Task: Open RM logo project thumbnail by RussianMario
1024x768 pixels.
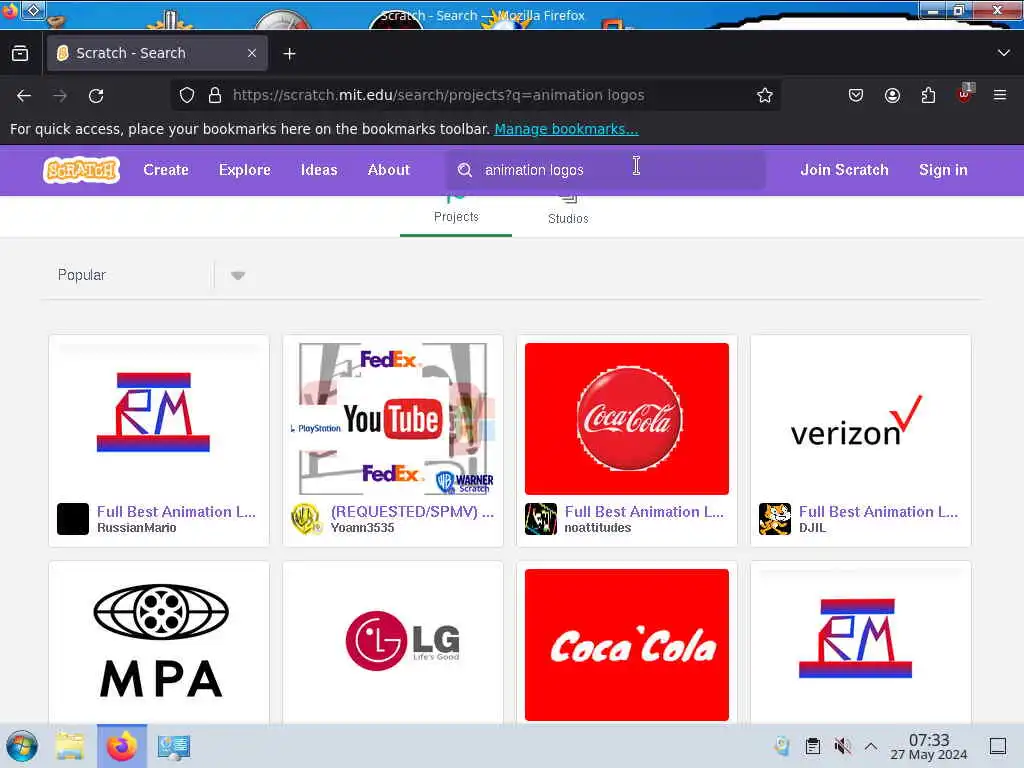Action: point(159,419)
